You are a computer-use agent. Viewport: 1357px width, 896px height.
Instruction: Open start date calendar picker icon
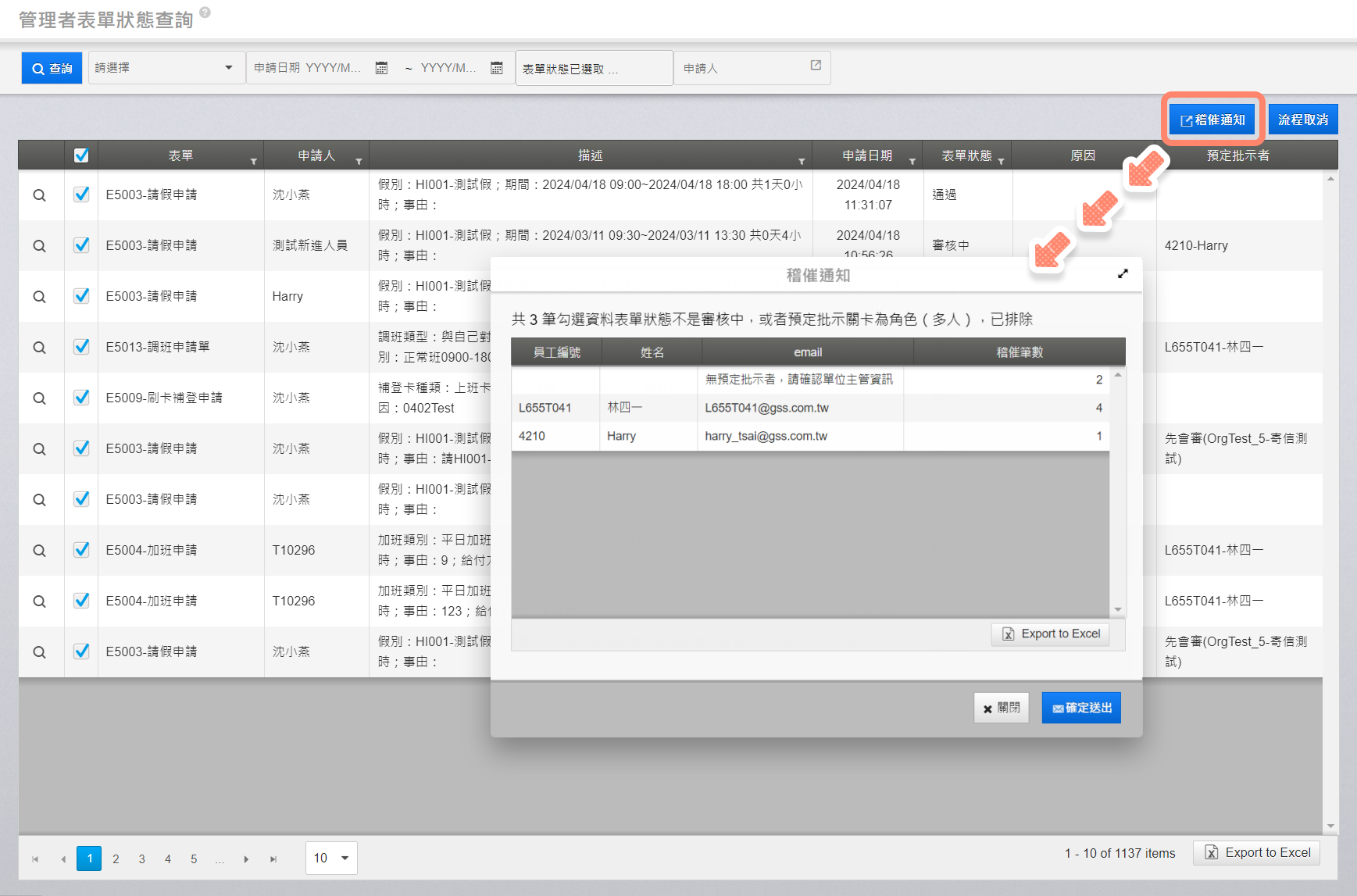point(381,68)
